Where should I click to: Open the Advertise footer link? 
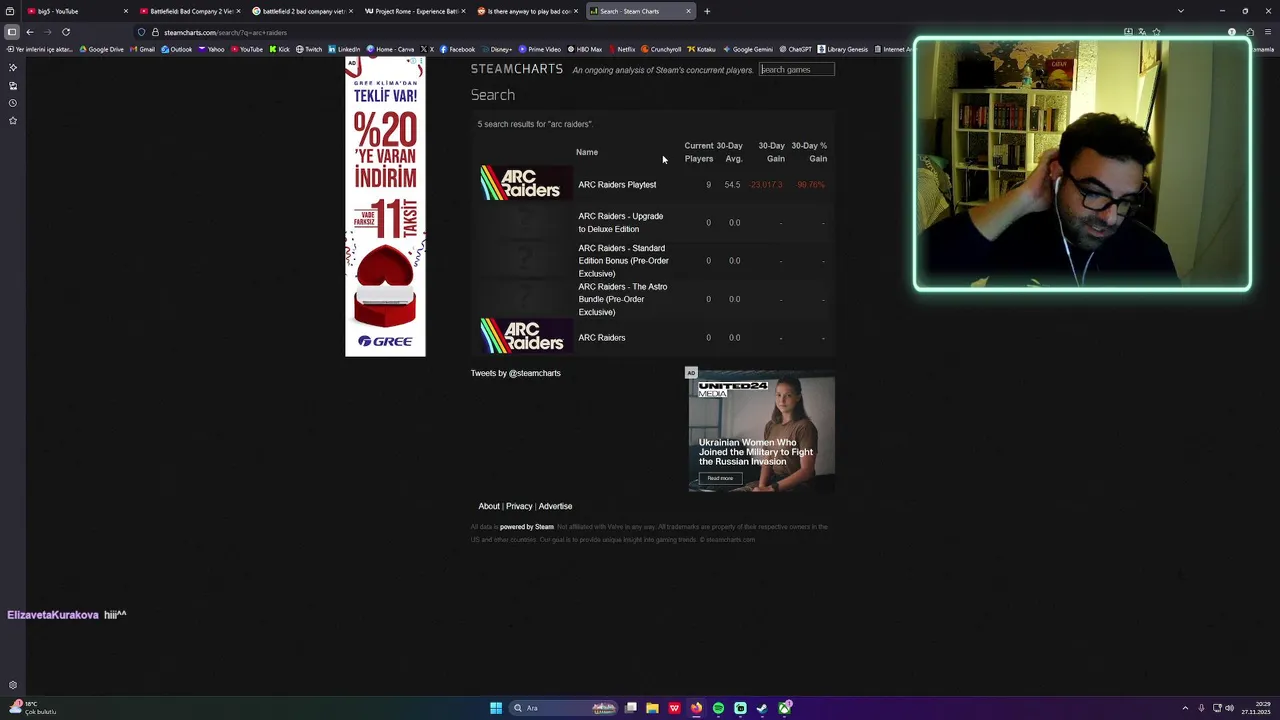(555, 506)
